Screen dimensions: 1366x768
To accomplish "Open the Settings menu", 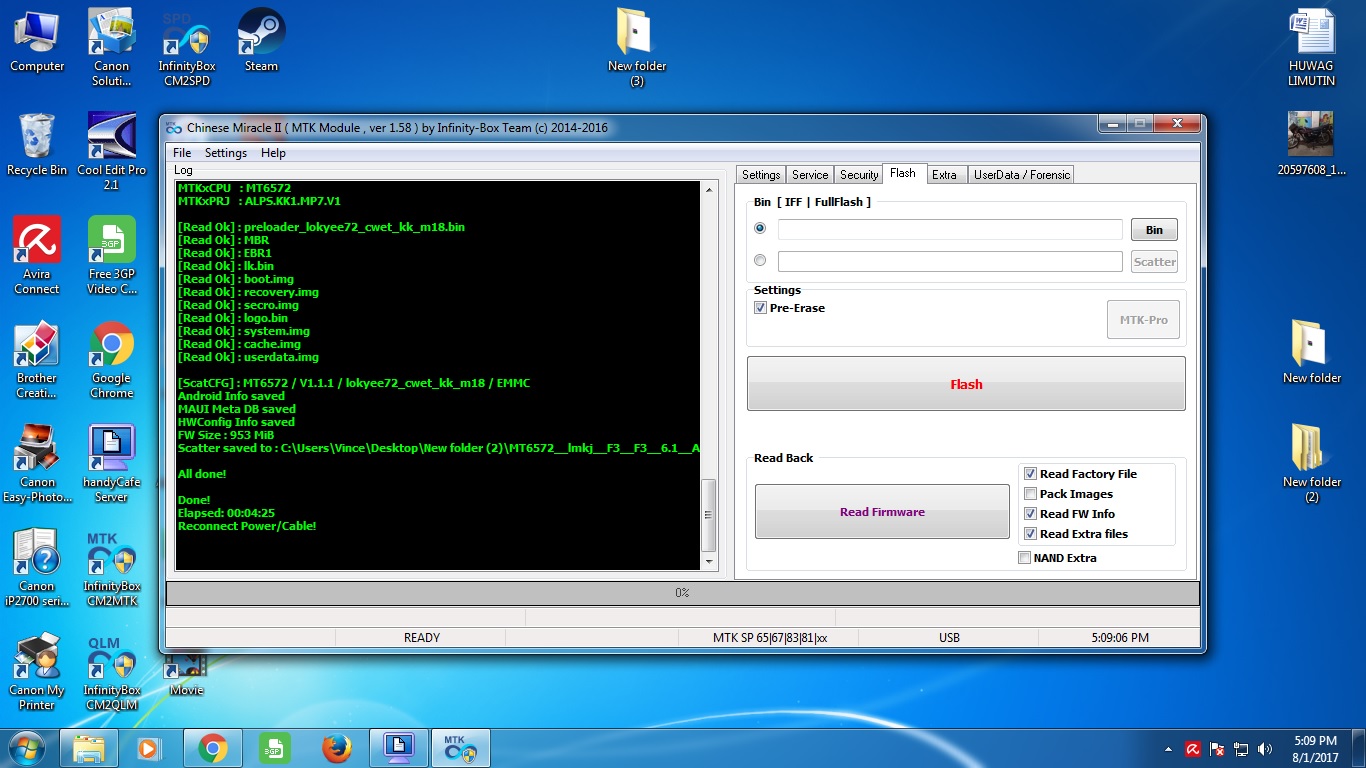I will [x=226, y=153].
